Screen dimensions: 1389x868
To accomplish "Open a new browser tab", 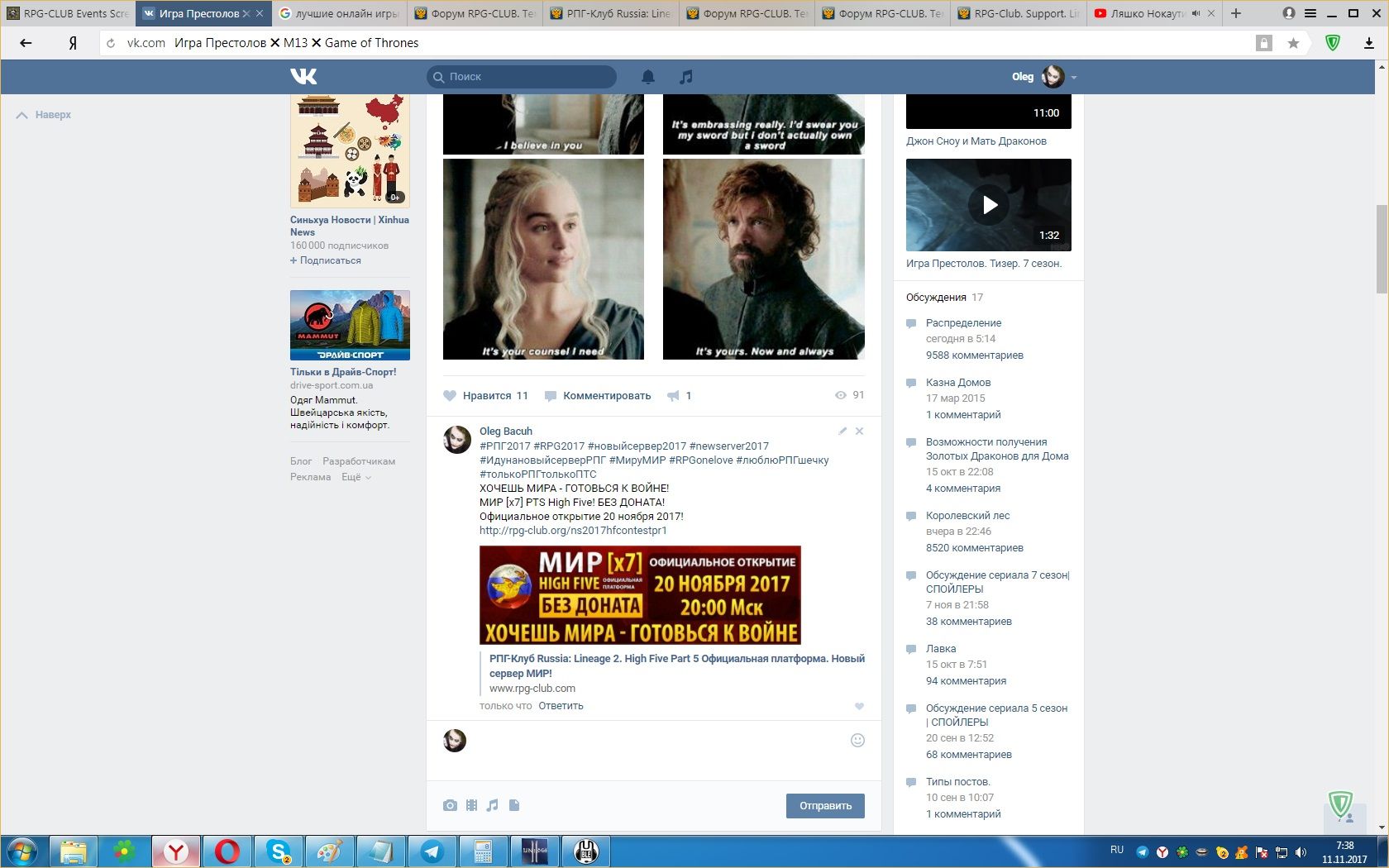I will [1236, 13].
